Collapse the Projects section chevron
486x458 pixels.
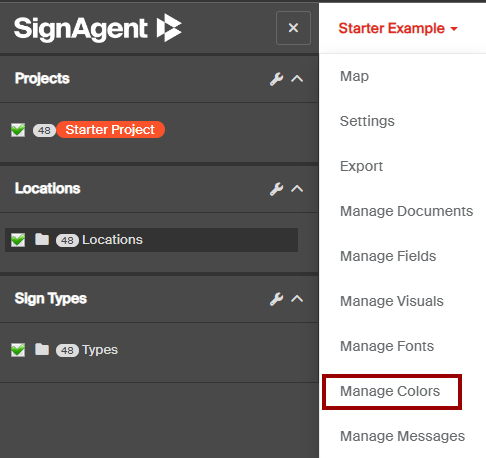pyautogui.click(x=297, y=79)
